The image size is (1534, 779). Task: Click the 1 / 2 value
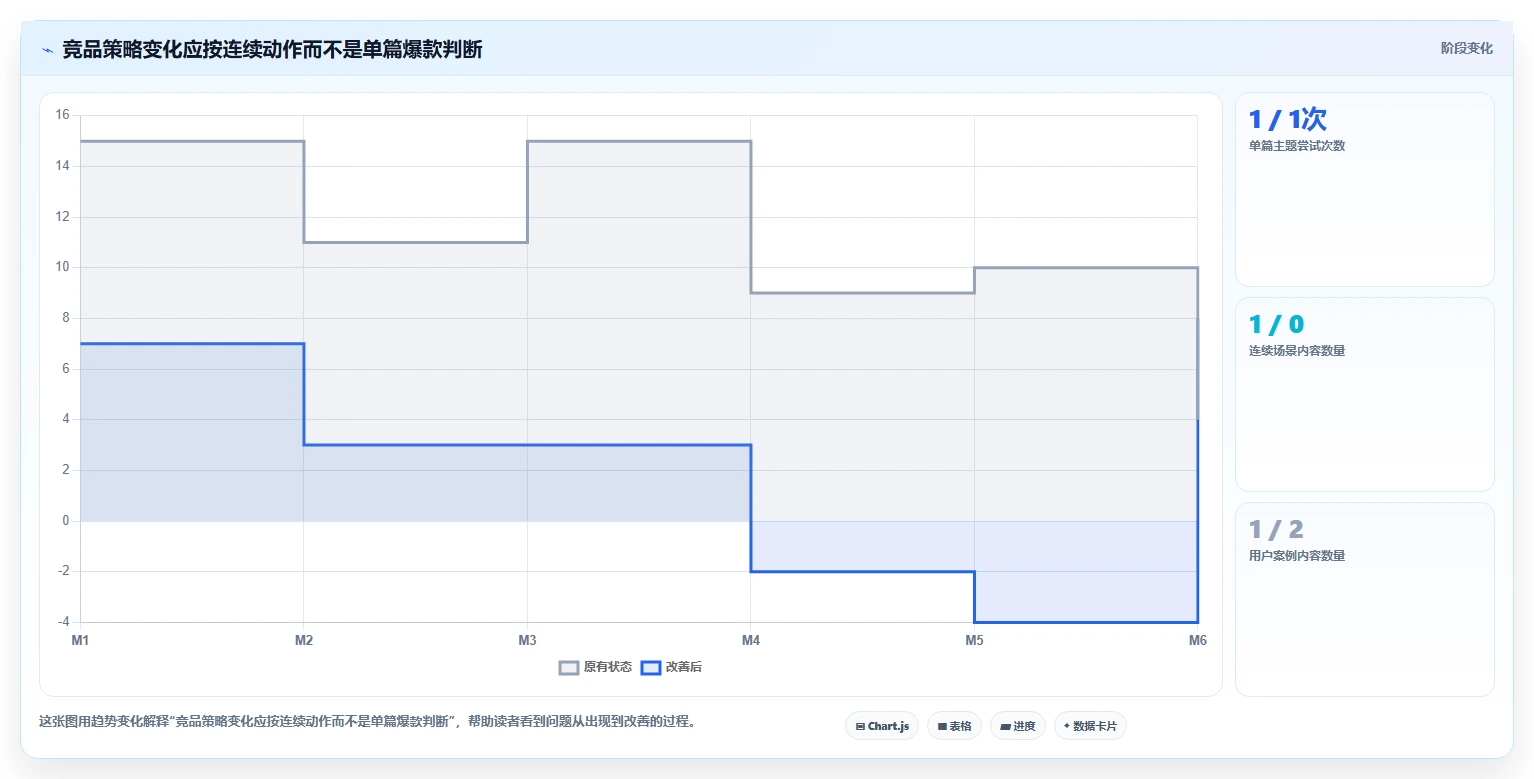[x=1277, y=529]
